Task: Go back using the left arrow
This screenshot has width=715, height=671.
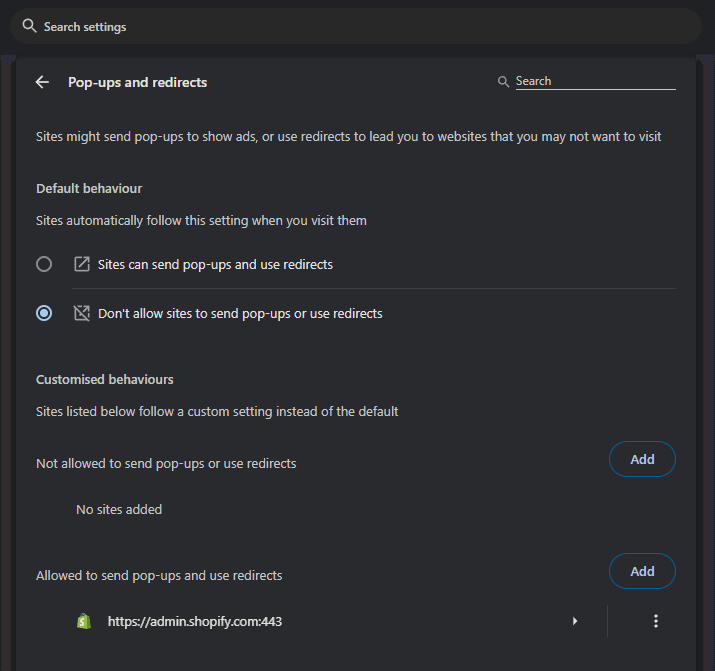Action: click(x=42, y=82)
